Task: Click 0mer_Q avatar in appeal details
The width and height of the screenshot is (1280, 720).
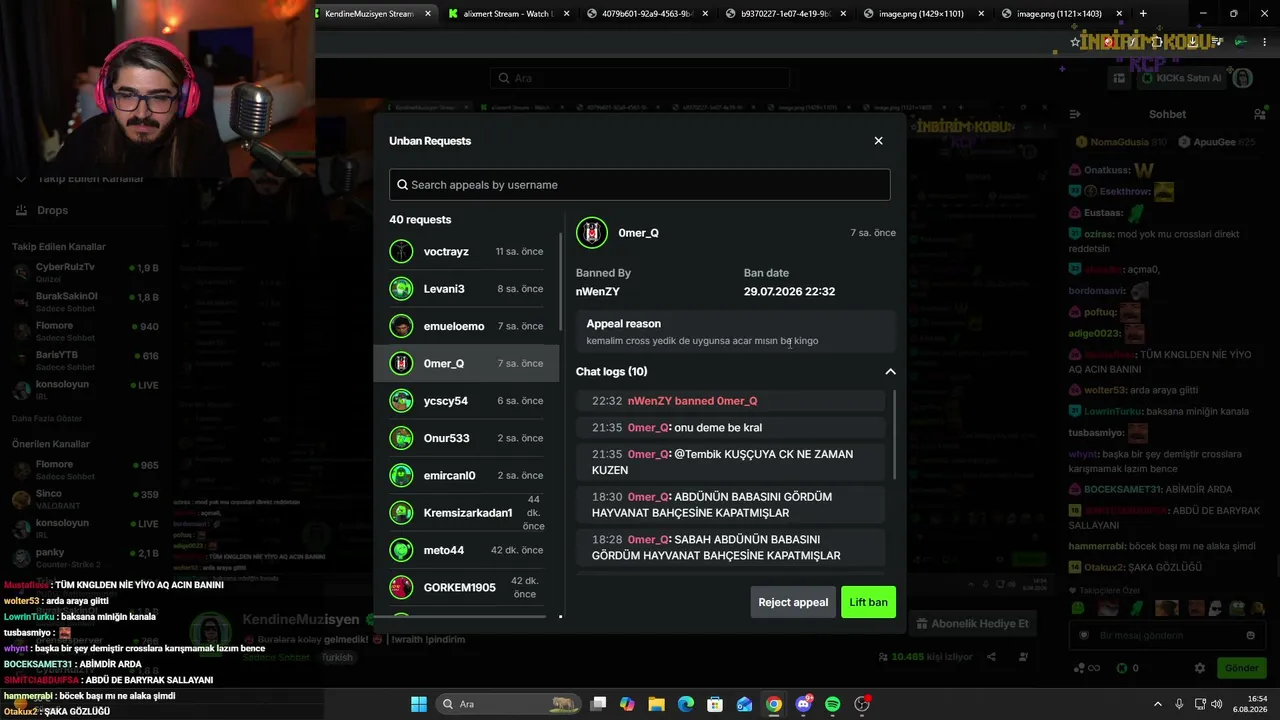Action: pyautogui.click(x=592, y=233)
